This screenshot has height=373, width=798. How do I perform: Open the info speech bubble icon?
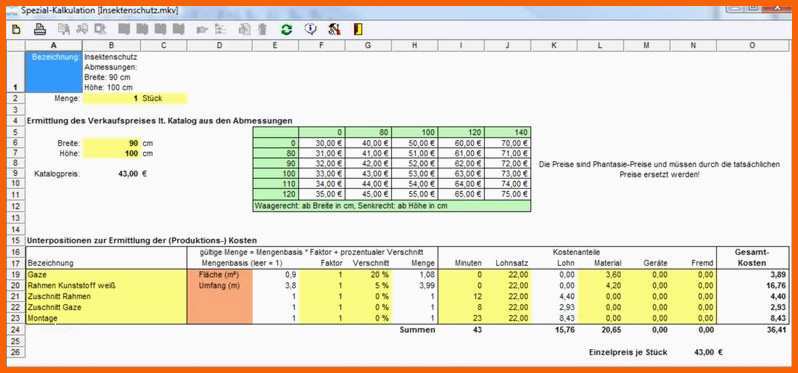click(310, 30)
